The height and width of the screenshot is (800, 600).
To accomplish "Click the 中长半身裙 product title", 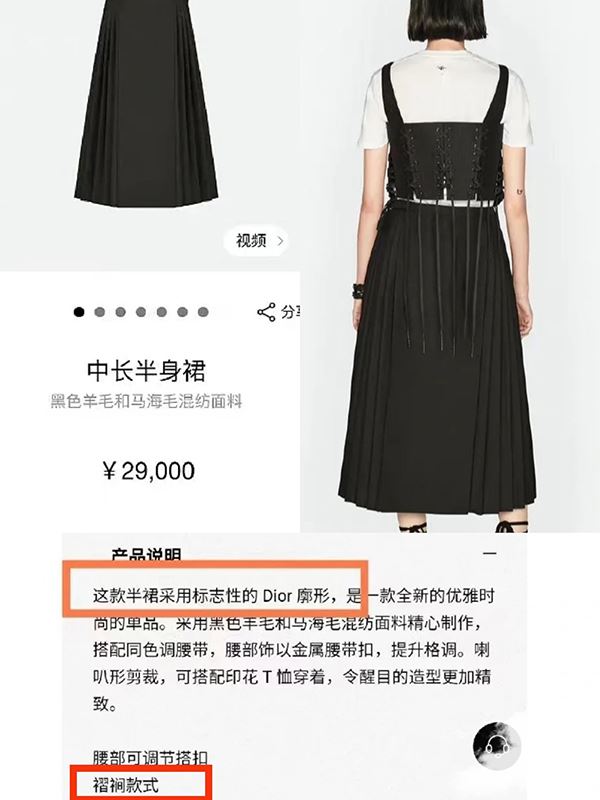I will point(146,371).
